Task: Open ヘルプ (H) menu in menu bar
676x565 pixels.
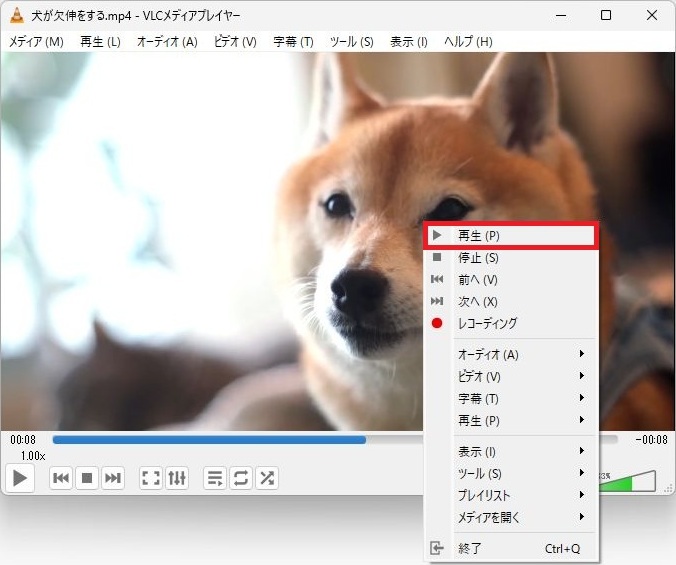Action: [x=468, y=42]
